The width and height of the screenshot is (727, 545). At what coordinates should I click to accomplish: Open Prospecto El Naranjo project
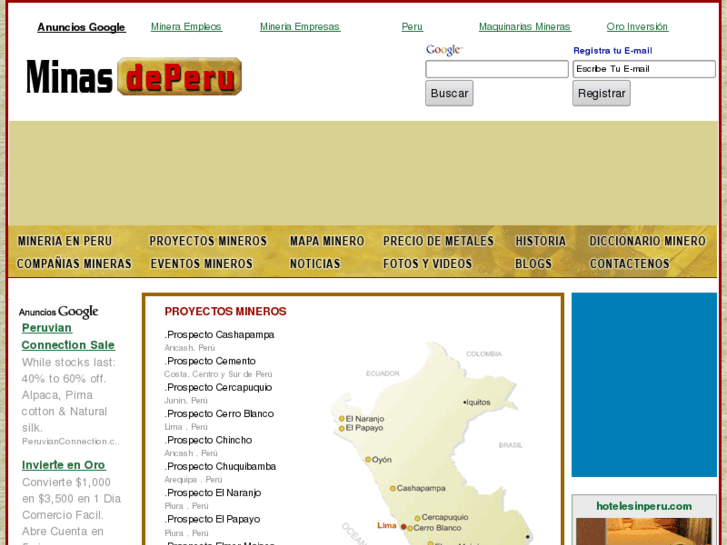click(213, 493)
